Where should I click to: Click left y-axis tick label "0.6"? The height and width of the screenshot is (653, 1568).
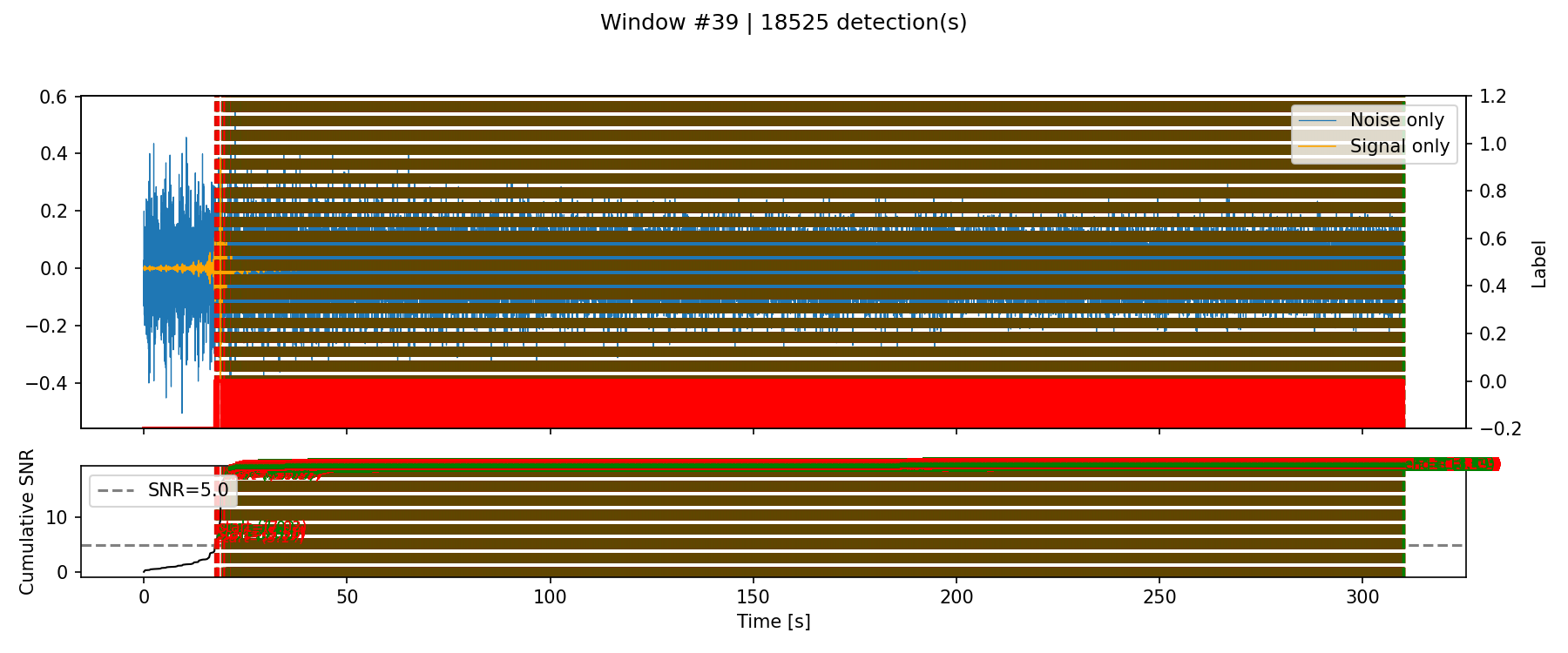pyautogui.click(x=53, y=97)
